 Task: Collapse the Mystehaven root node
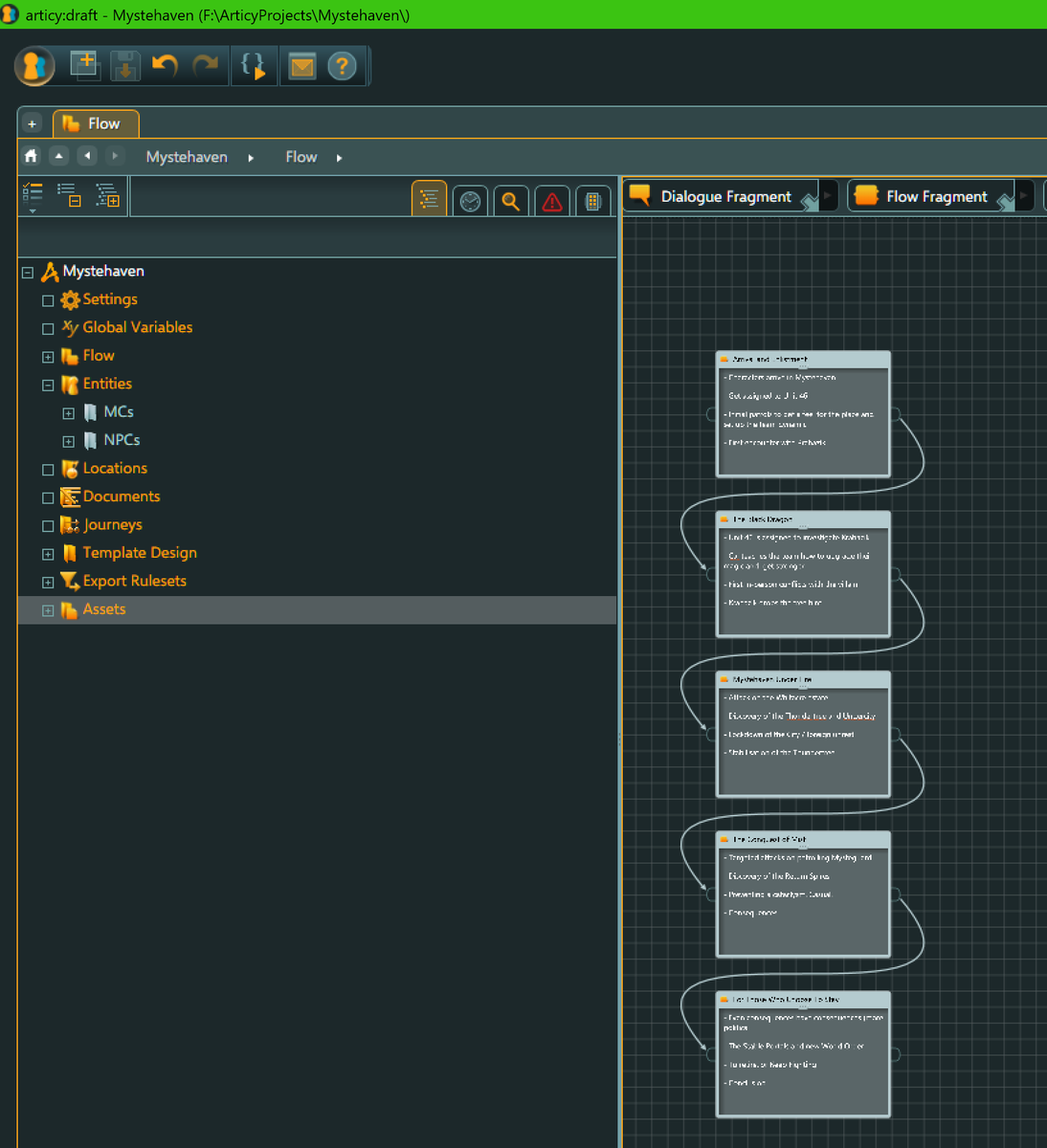coord(28,273)
